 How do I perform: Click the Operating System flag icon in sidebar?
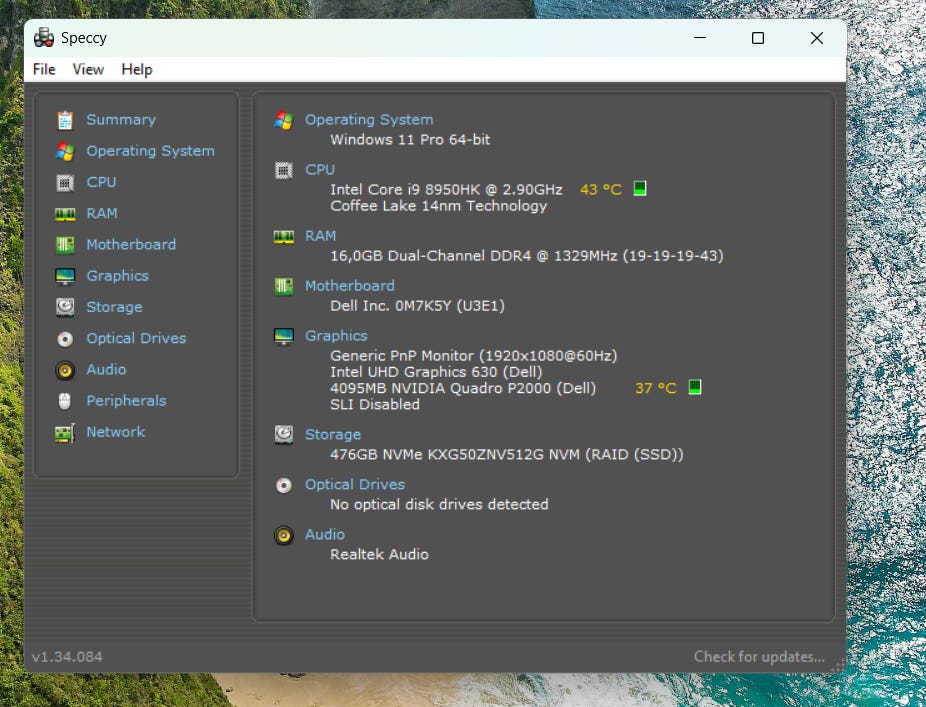[65, 151]
